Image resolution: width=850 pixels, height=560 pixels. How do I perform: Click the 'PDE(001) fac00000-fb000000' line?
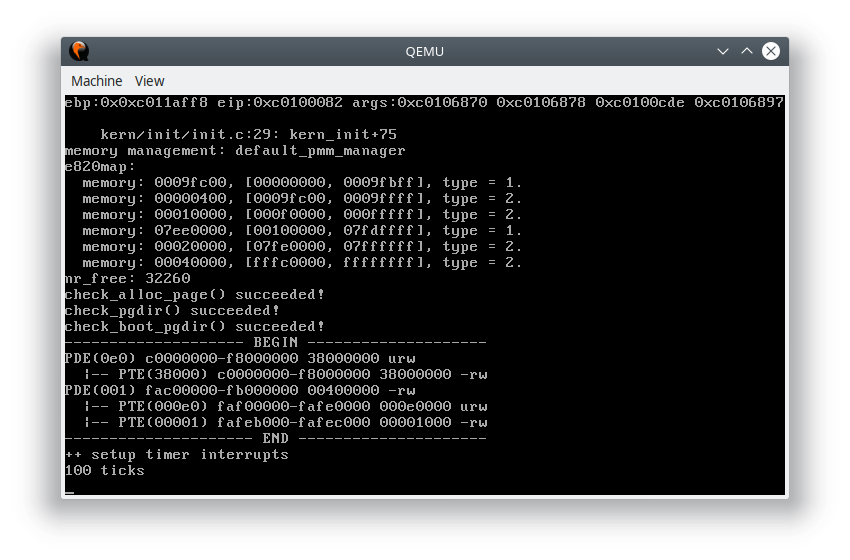tap(240, 390)
